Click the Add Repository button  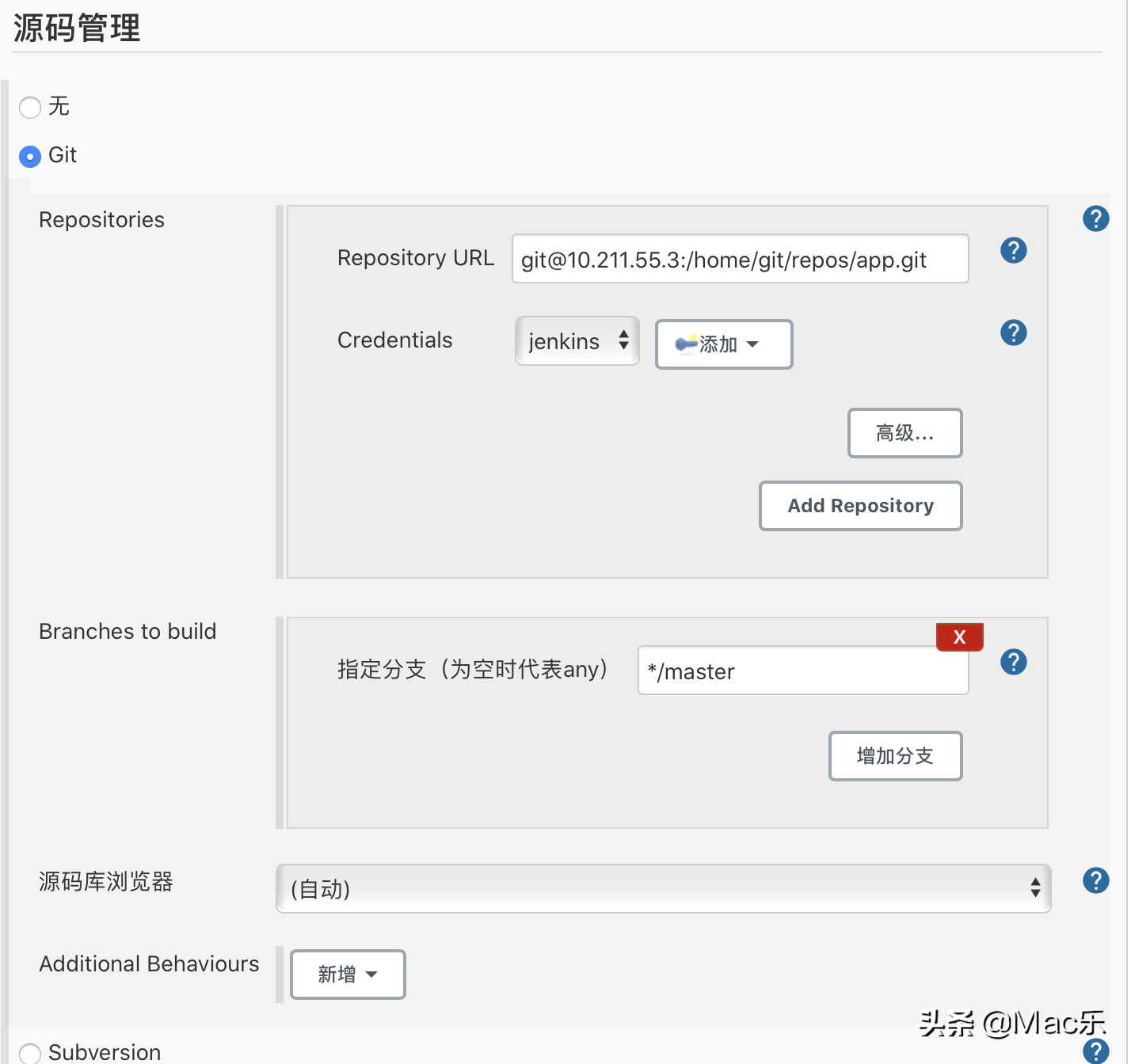(x=860, y=506)
